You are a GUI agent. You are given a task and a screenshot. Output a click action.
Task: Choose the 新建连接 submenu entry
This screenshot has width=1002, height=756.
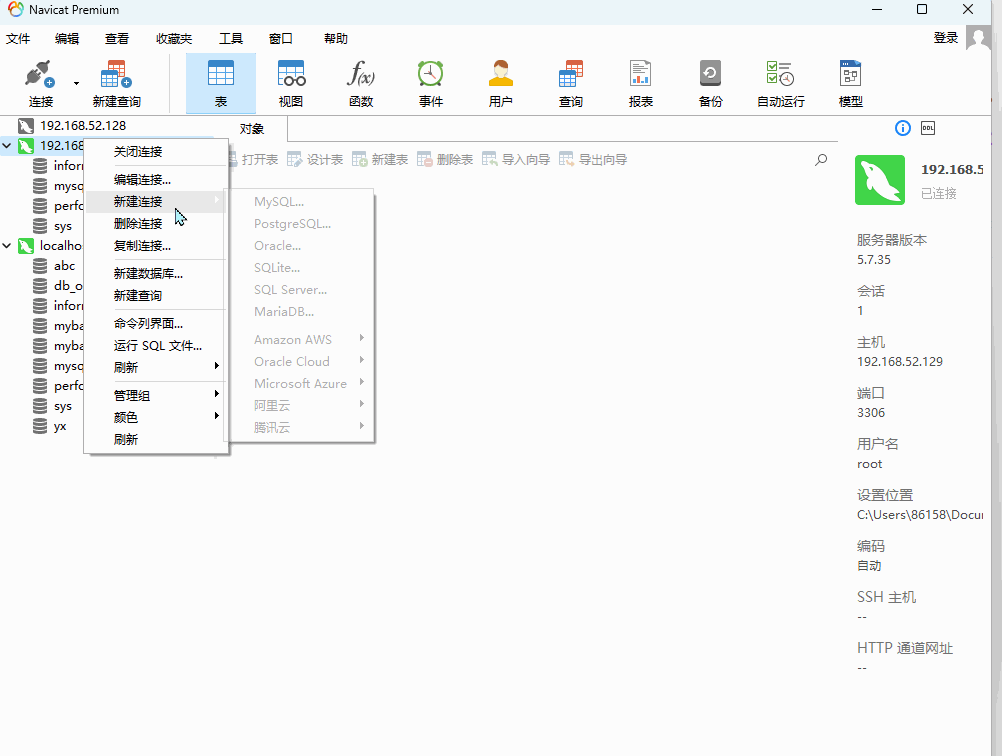pyautogui.click(x=156, y=202)
